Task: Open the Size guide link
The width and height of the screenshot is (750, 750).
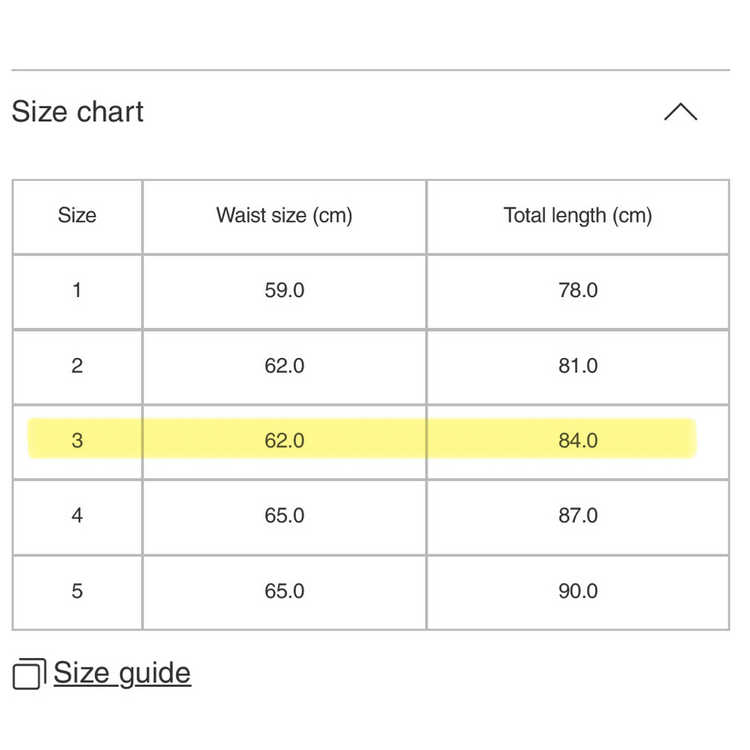Action: pyautogui.click(x=122, y=673)
